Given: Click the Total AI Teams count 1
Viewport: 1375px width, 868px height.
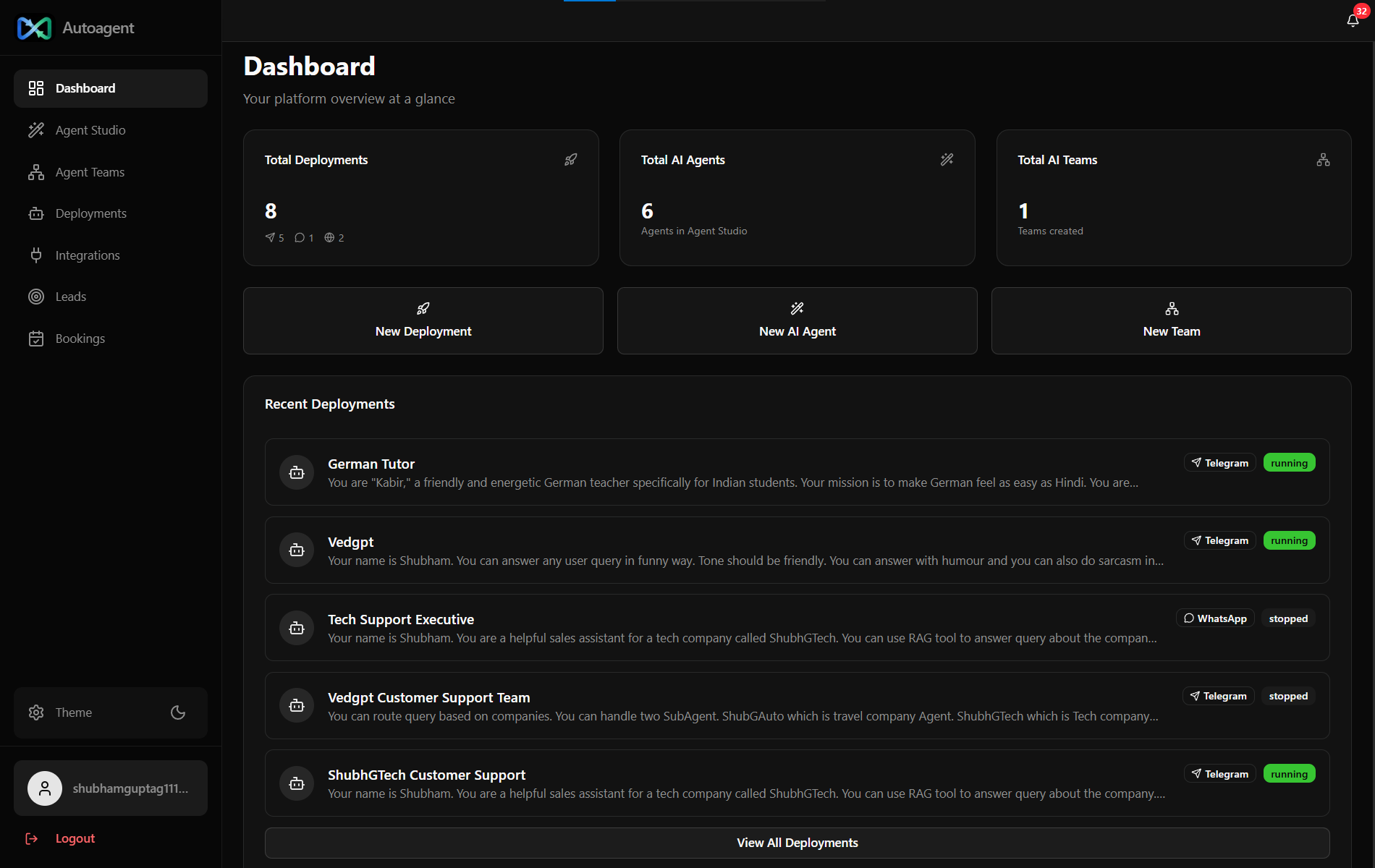Looking at the screenshot, I should click(1023, 211).
